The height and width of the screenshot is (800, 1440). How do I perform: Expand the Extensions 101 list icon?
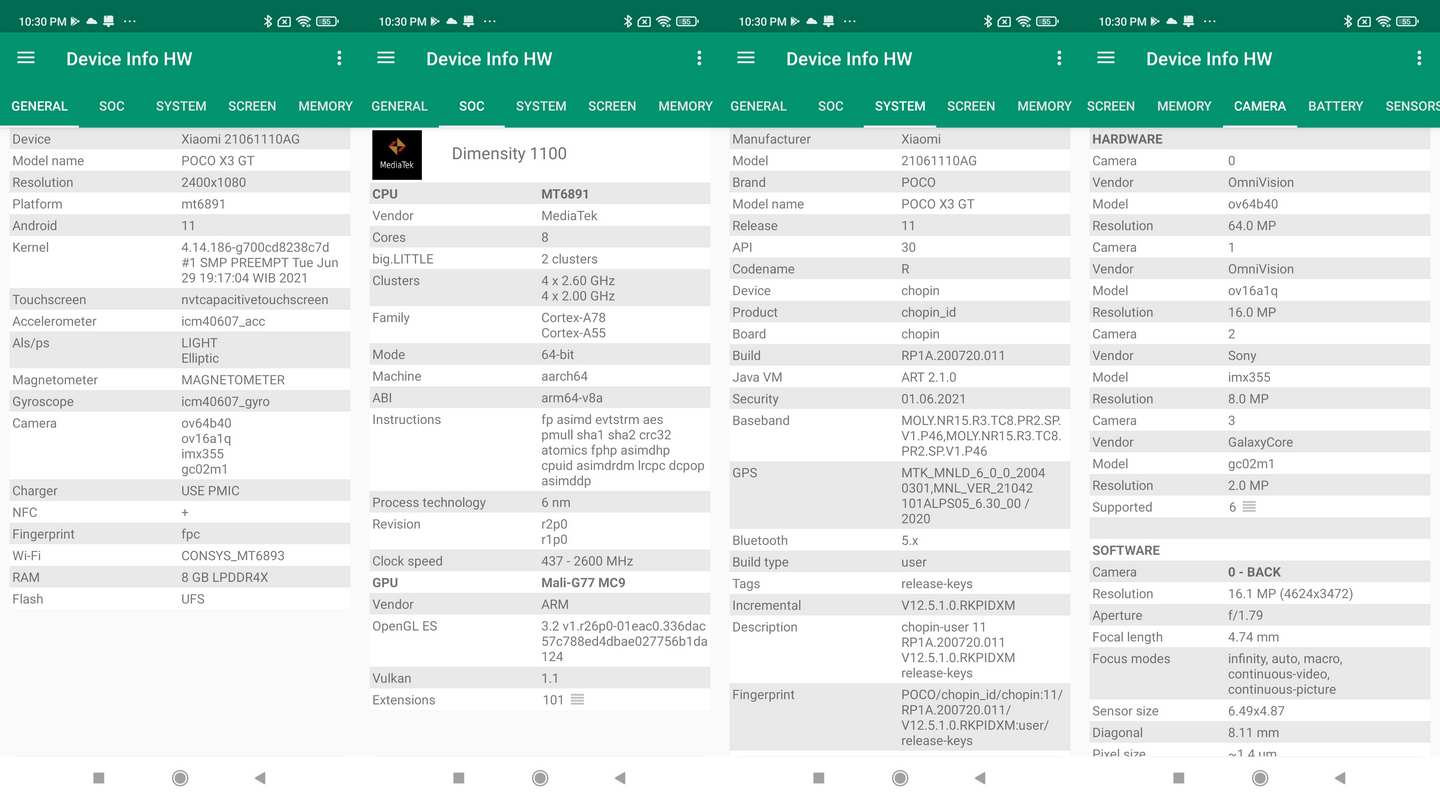[x=577, y=699]
